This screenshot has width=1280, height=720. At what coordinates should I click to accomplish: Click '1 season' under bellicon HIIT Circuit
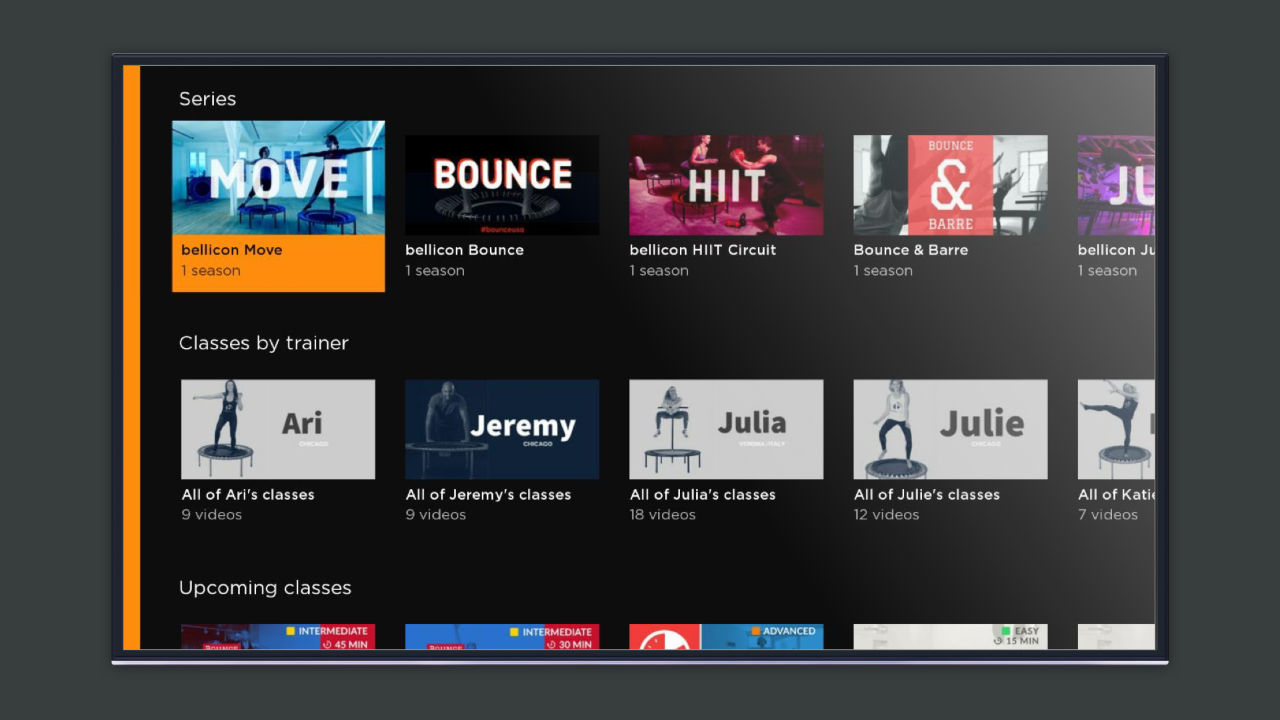(x=659, y=271)
